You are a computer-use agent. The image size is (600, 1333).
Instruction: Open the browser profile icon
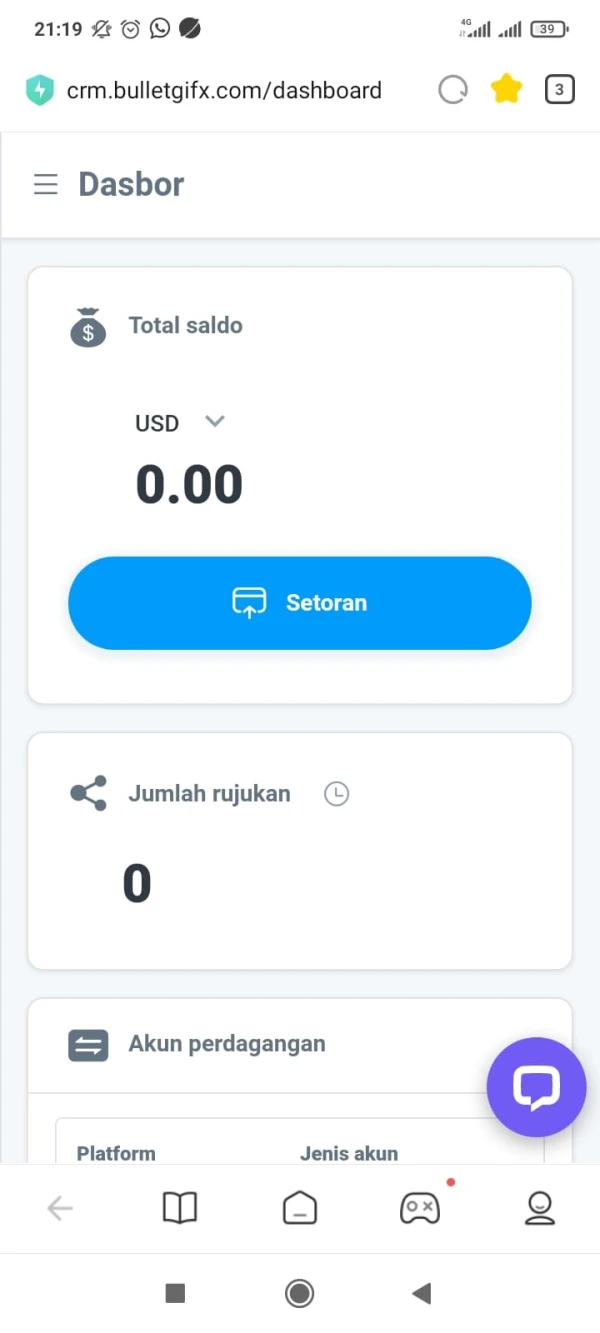click(540, 1208)
